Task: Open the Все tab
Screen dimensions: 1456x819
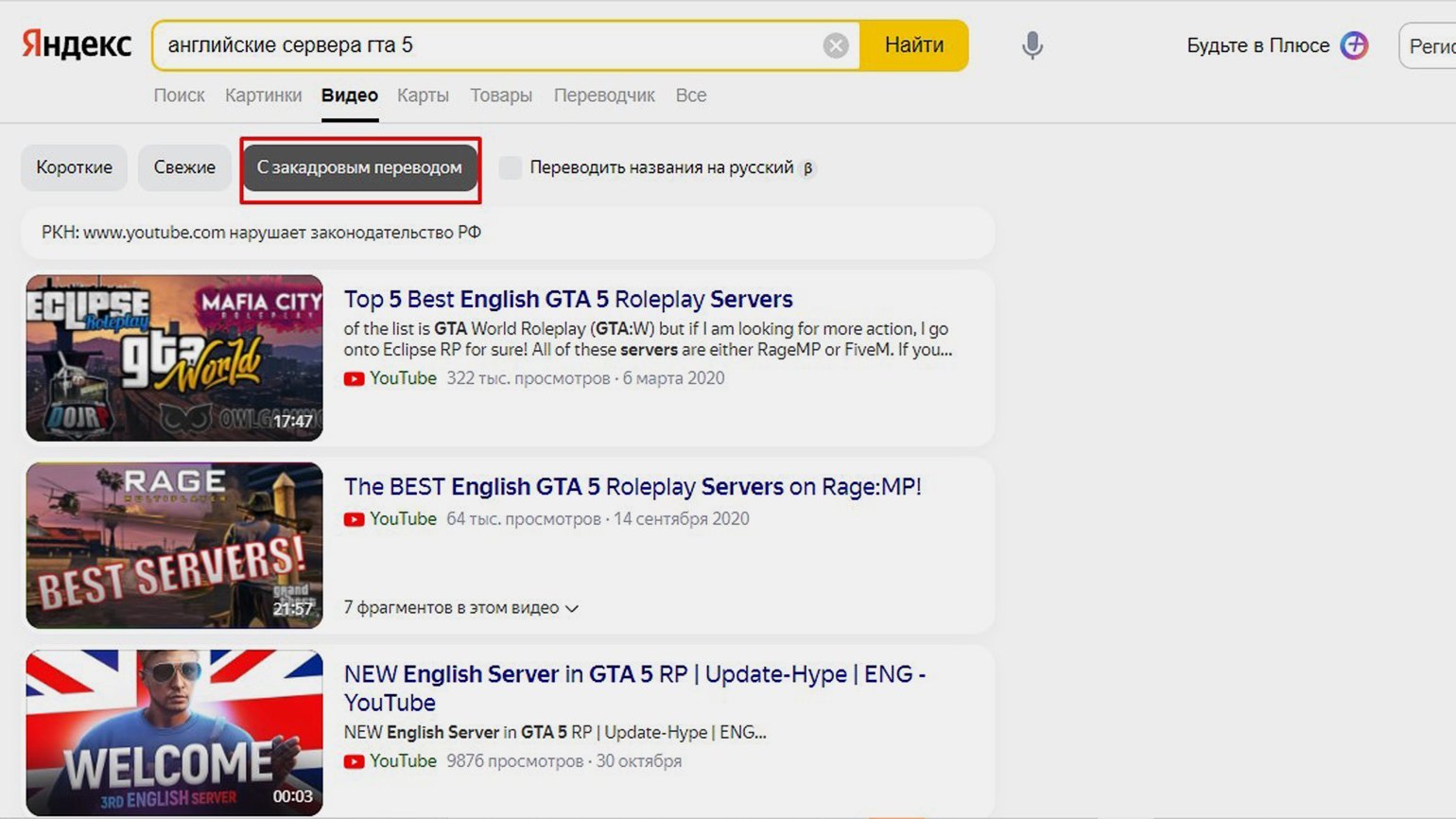Action: 691,96
